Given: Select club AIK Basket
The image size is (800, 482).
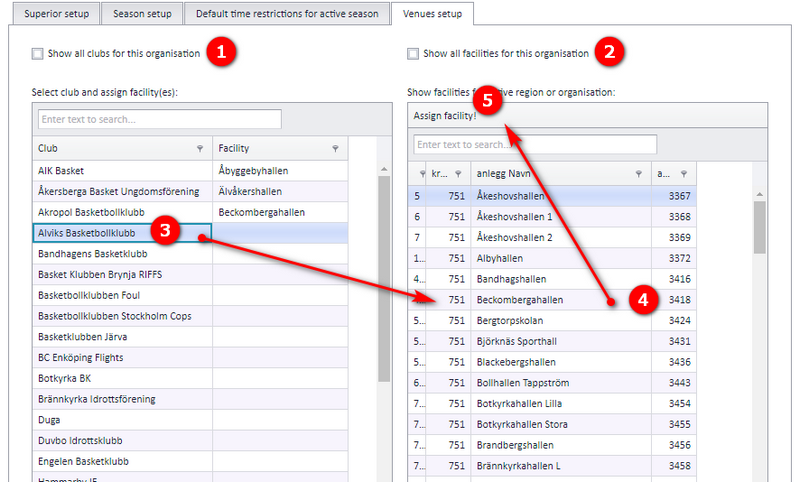Looking at the screenshot, I should pos(122,171).
